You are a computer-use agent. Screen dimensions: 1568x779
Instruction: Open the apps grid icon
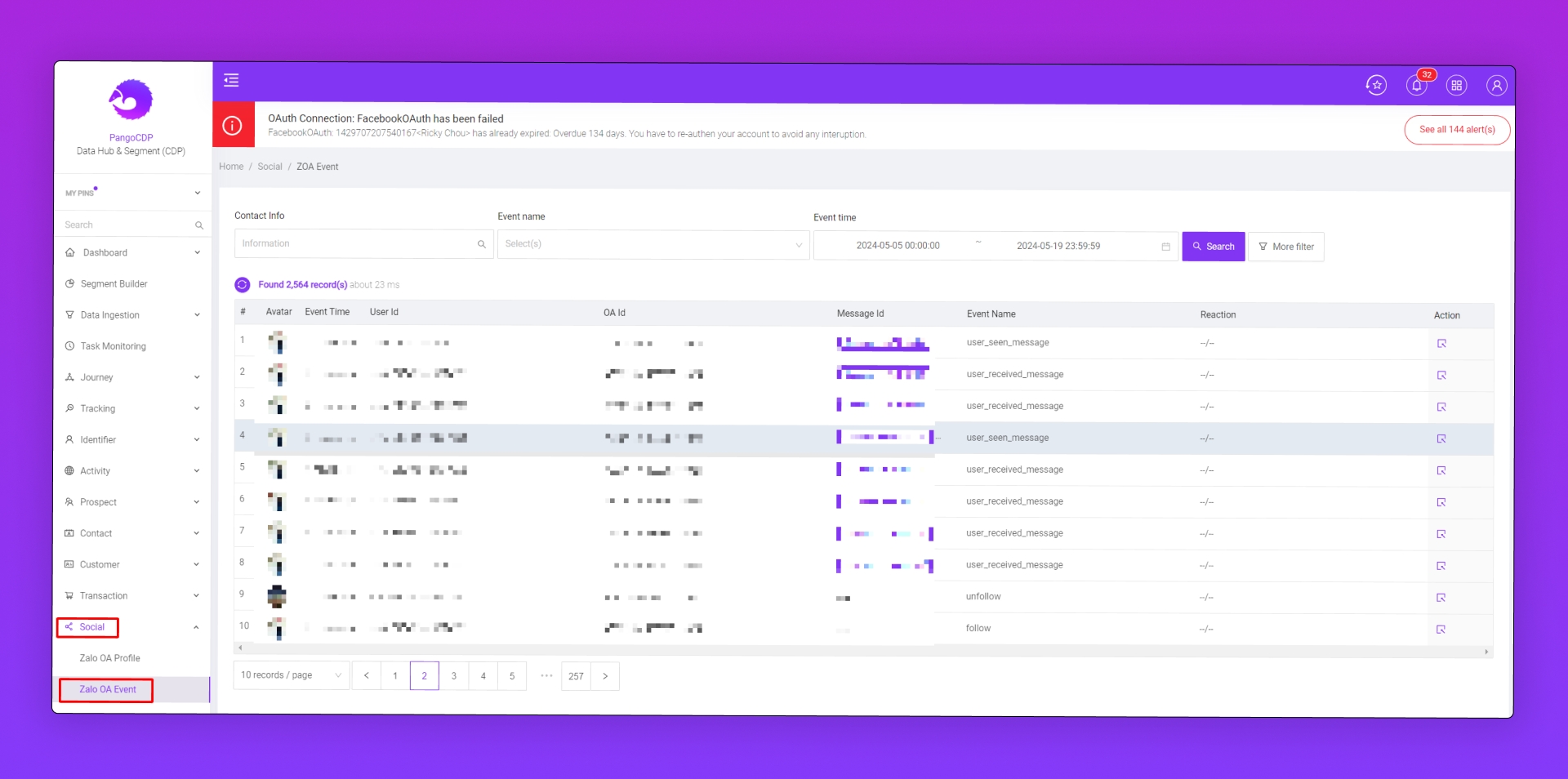(x=1456, y=85)
